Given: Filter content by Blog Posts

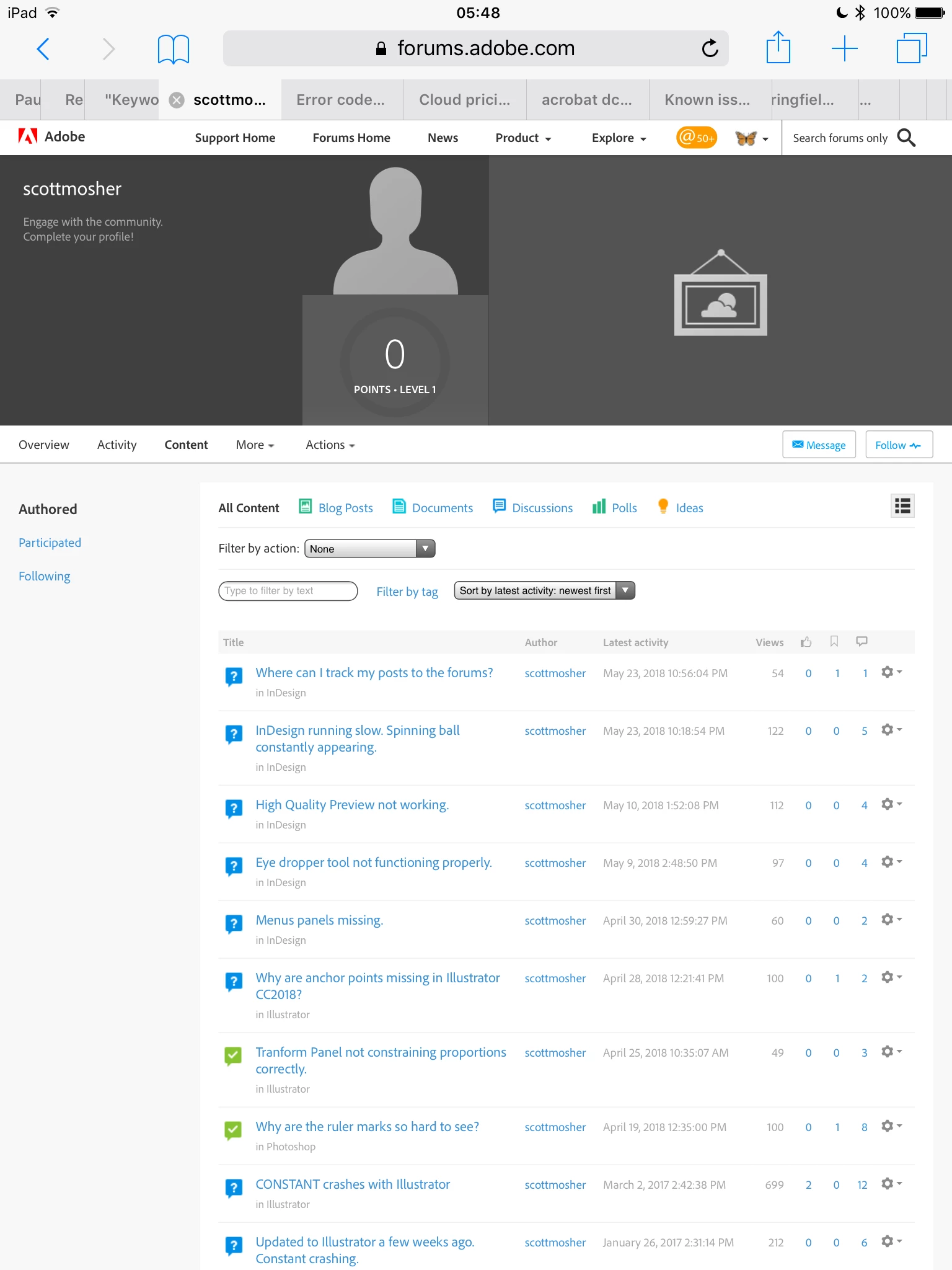Looking at the screenshot, I should click(336, 507).
